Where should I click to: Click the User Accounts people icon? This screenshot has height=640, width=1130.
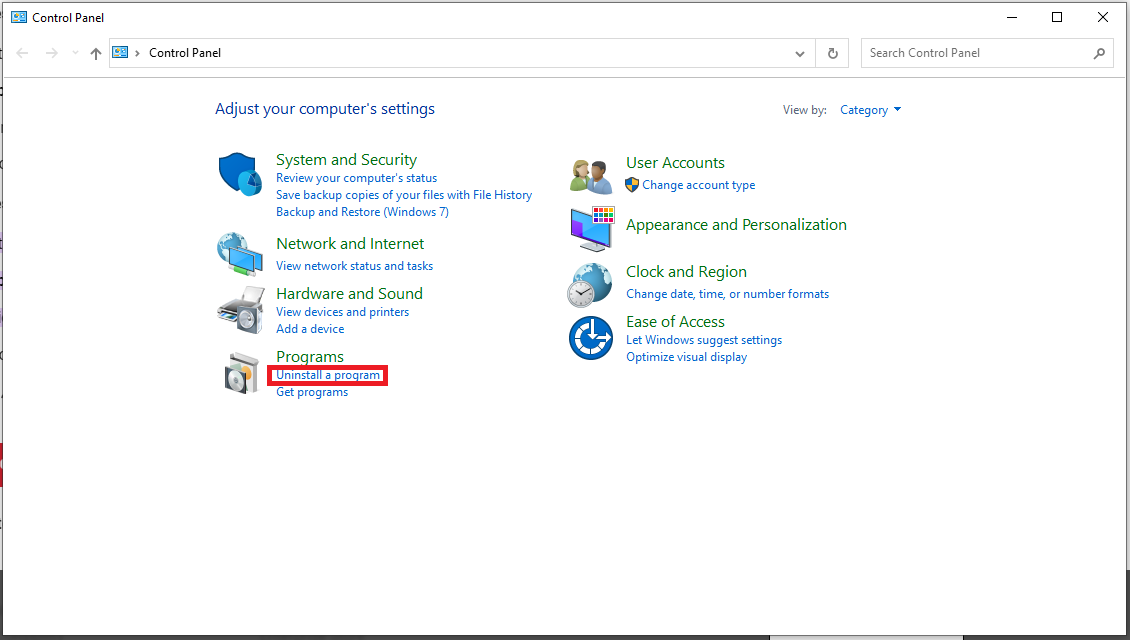tap(591, 177)
